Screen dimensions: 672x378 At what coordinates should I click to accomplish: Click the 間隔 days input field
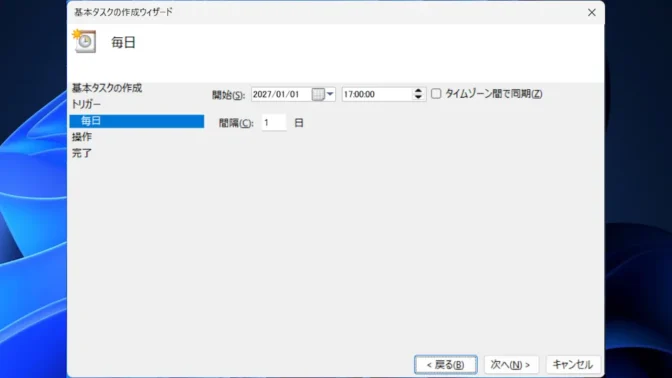coord(273,123)
